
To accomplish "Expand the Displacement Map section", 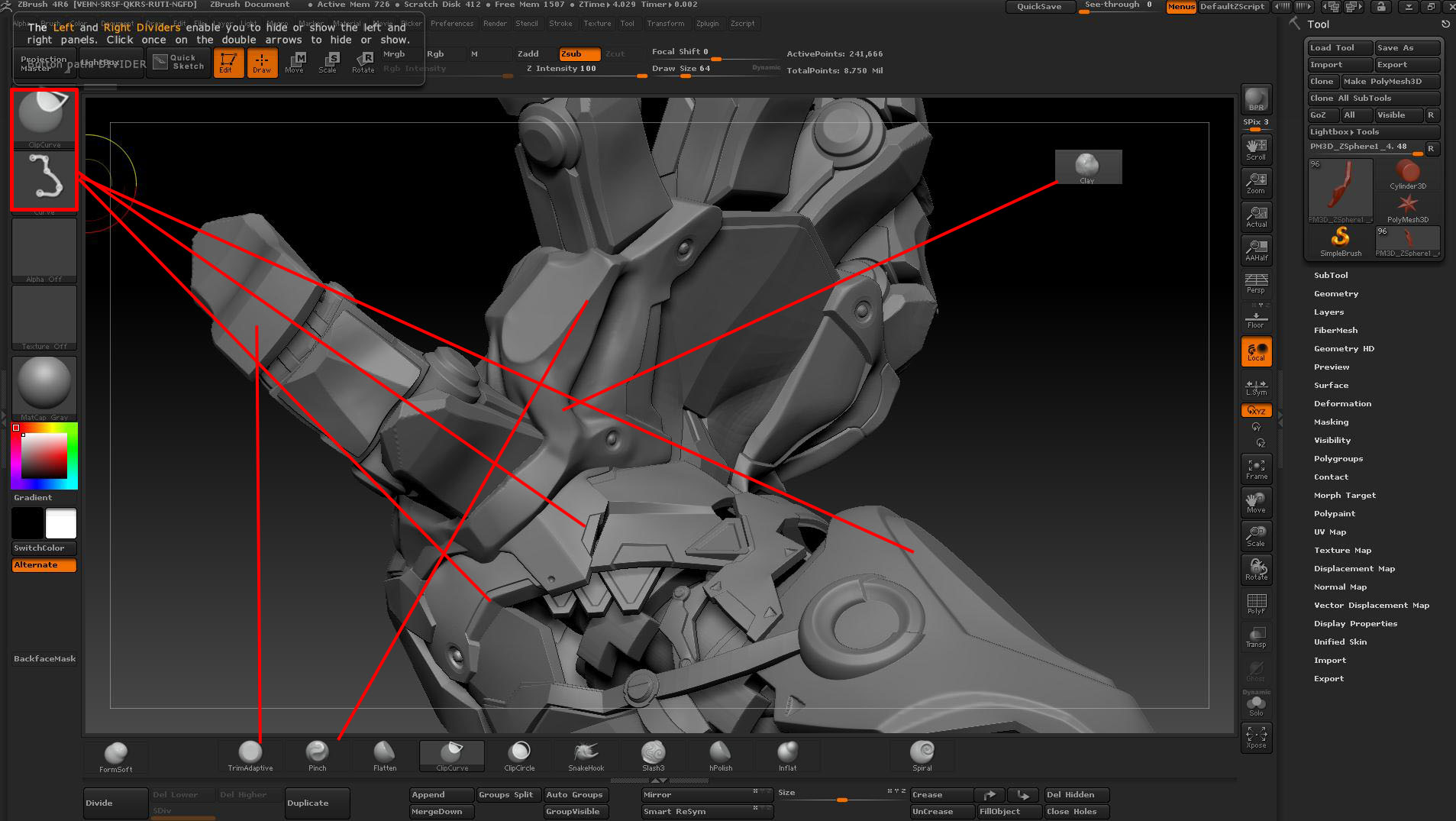I will pyautogui.click(x=1354, y=568).
